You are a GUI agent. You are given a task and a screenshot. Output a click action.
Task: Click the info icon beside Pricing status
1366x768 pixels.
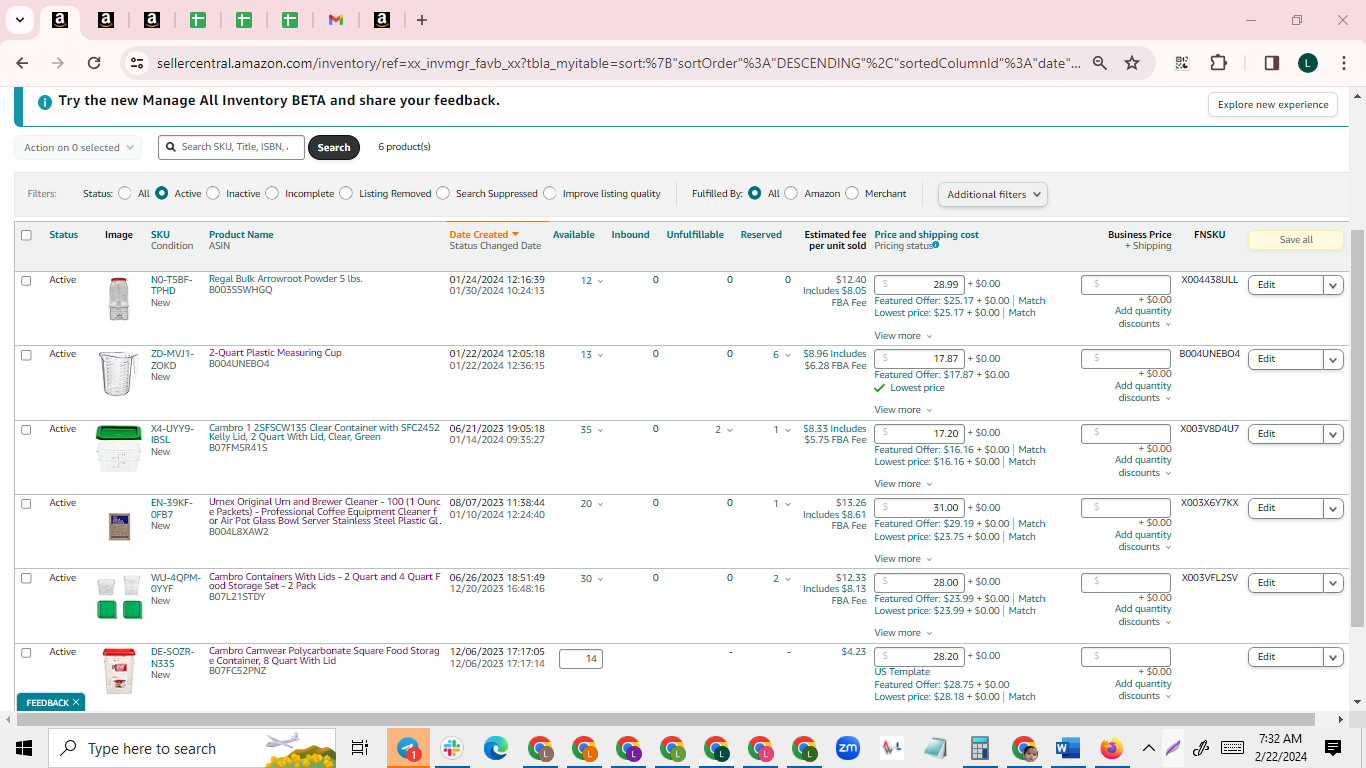(x=936, y=245)
